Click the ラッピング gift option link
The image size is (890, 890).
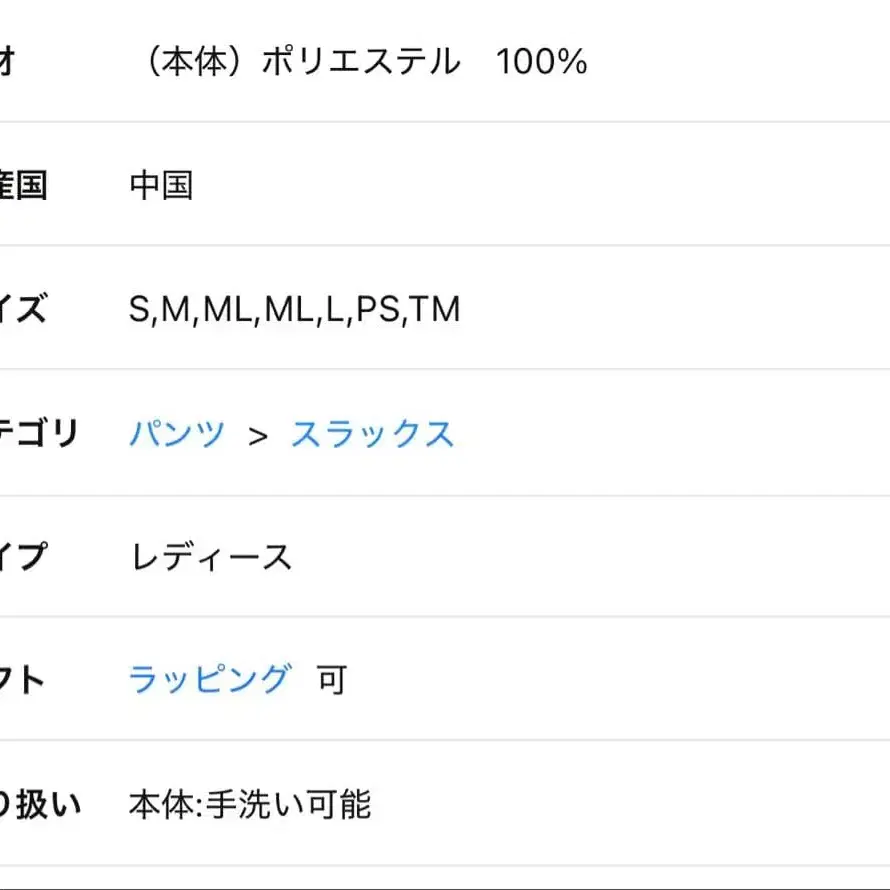coord(210,678)
